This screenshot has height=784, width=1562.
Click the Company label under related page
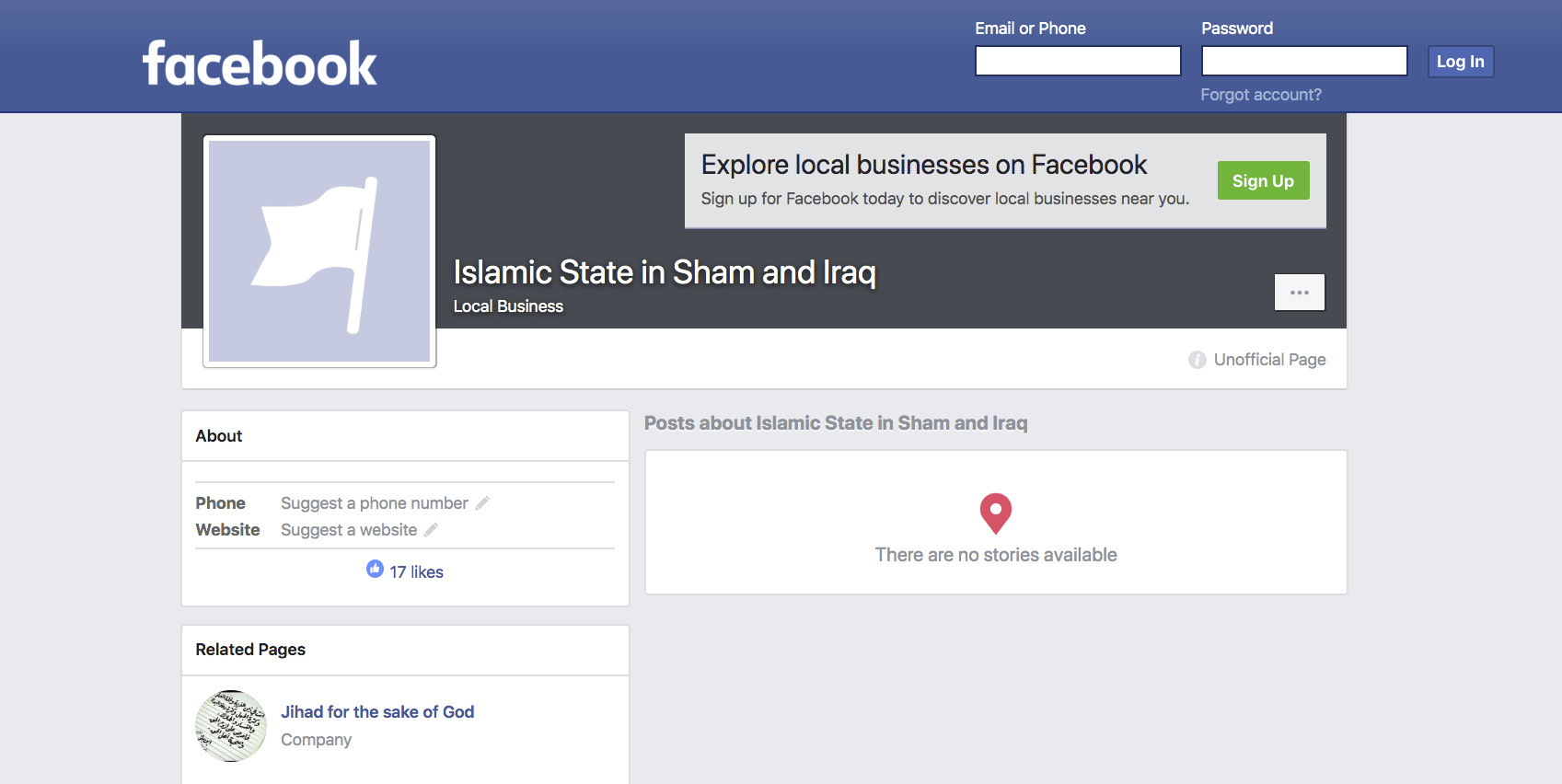[316, 740]
